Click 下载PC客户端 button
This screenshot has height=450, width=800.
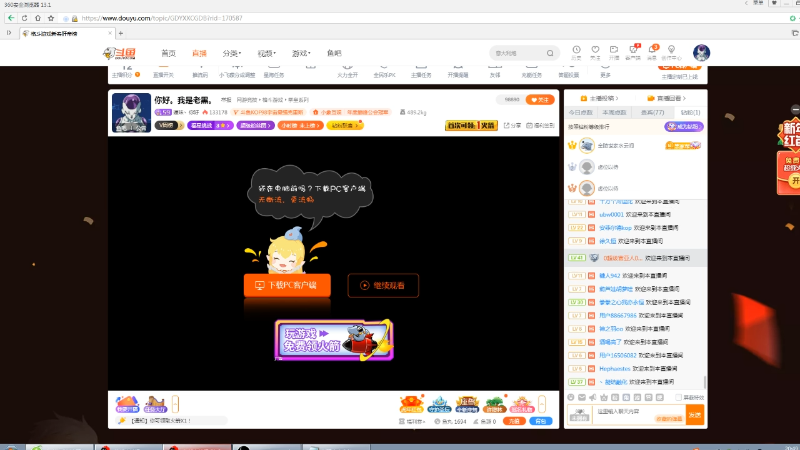click(x=287, y=285)
